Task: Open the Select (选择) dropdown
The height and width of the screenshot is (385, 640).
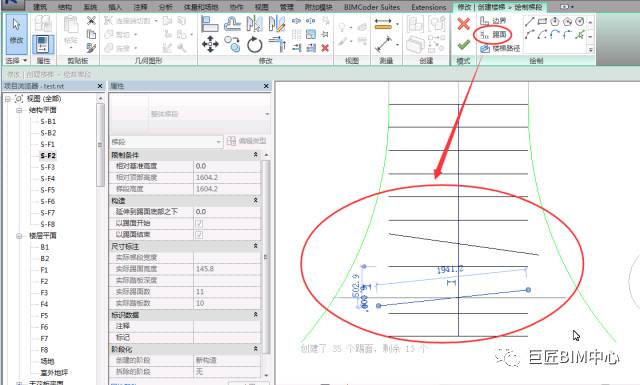Action: pos(16,61)
